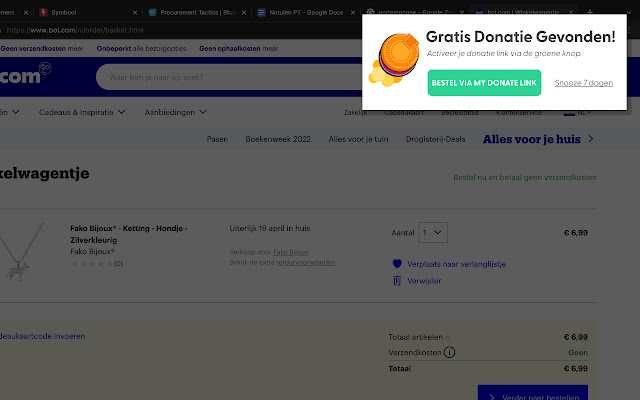Click the chevron next to Alles voor je huis
The width and height of the screenshot is (640, 400).
[591, 139]
